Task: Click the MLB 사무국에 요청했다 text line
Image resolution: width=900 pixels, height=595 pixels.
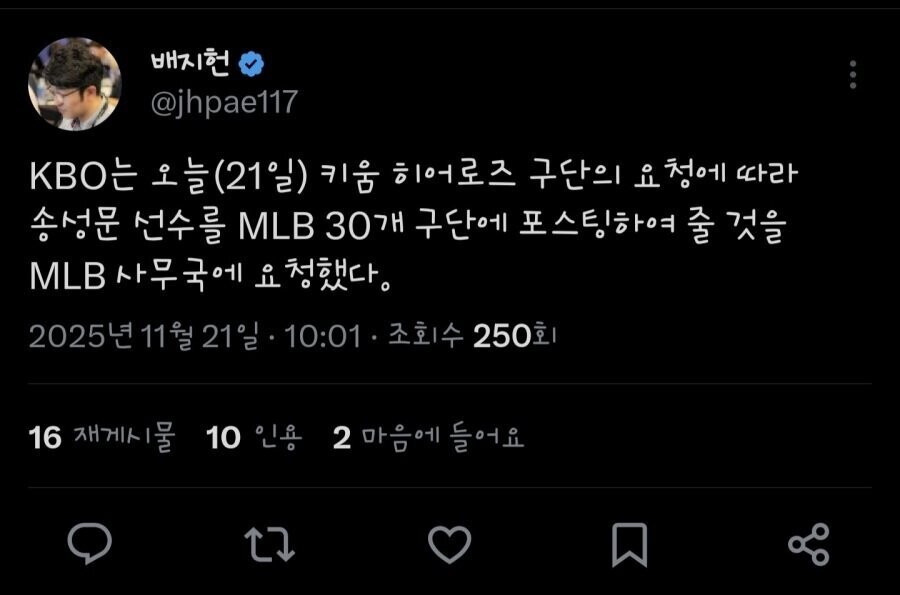Action: point(211,276)
